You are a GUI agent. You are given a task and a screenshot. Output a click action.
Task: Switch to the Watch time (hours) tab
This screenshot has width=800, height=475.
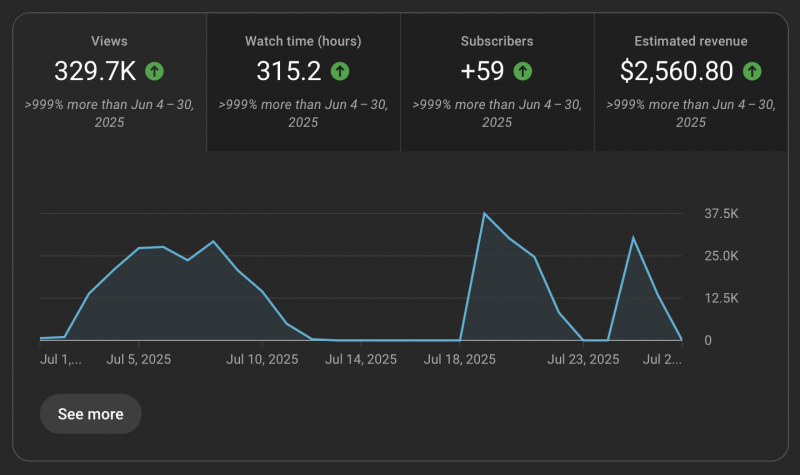pyautogui.click(x=303, y=82)
